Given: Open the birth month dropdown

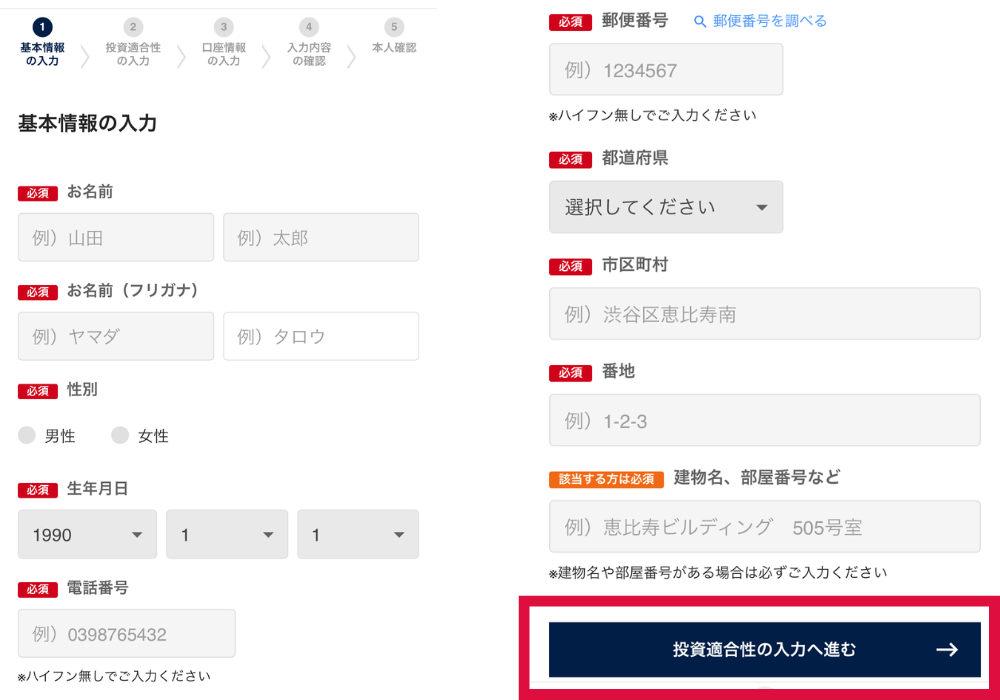Looking at the screenshot, I should [227, 535].
